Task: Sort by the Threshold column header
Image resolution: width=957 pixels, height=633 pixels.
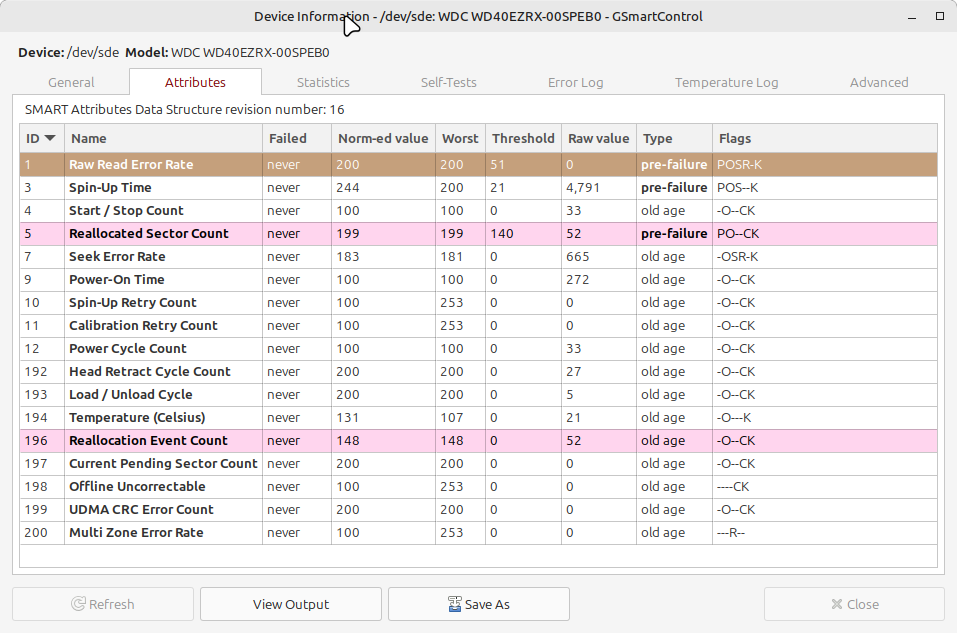Action: tap(523, 139)
